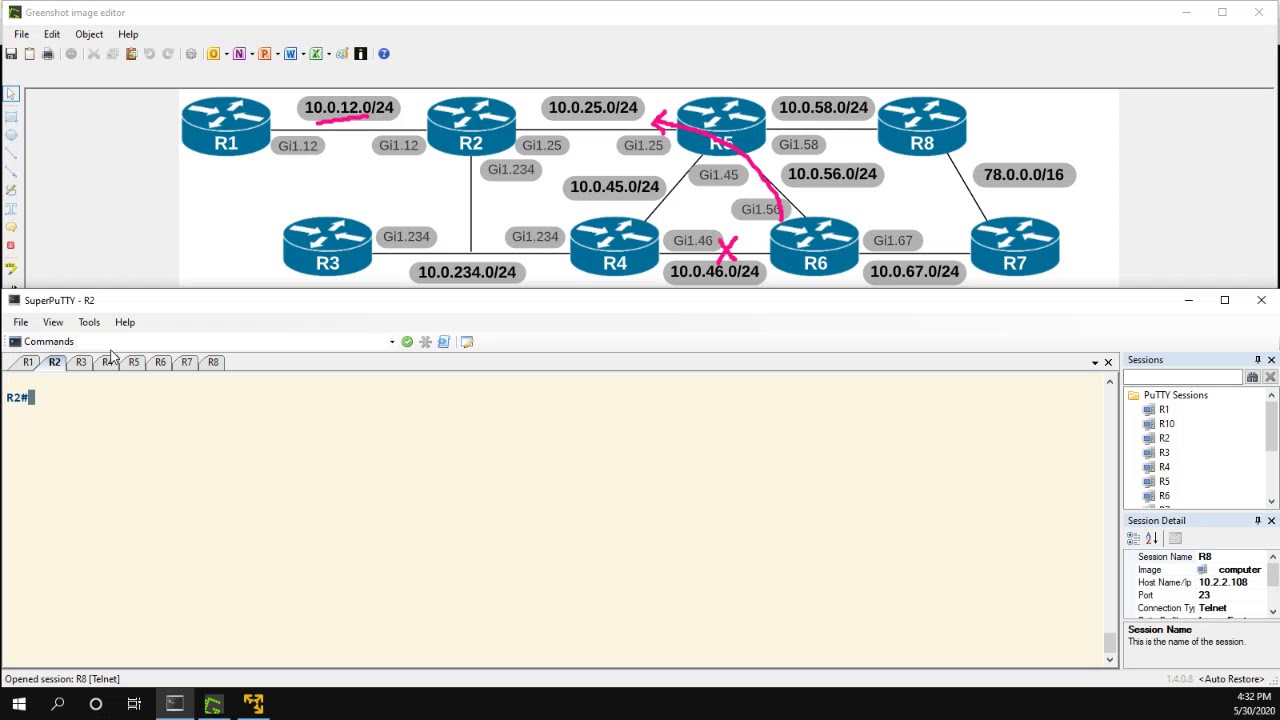Sort Session Detail alphabetically

pos(1151,539)
